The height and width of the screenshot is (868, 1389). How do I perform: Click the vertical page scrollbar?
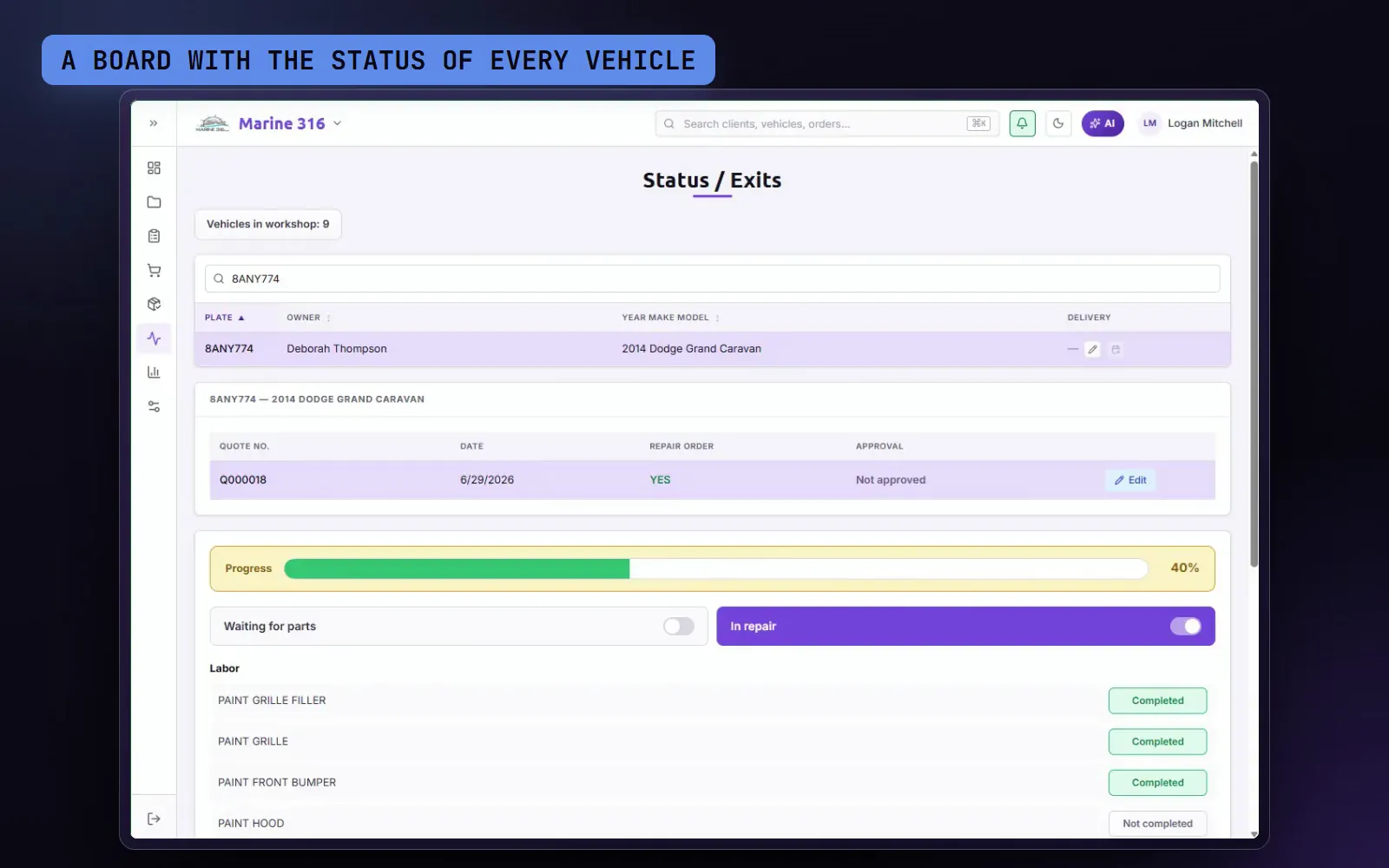[1254, 365]
